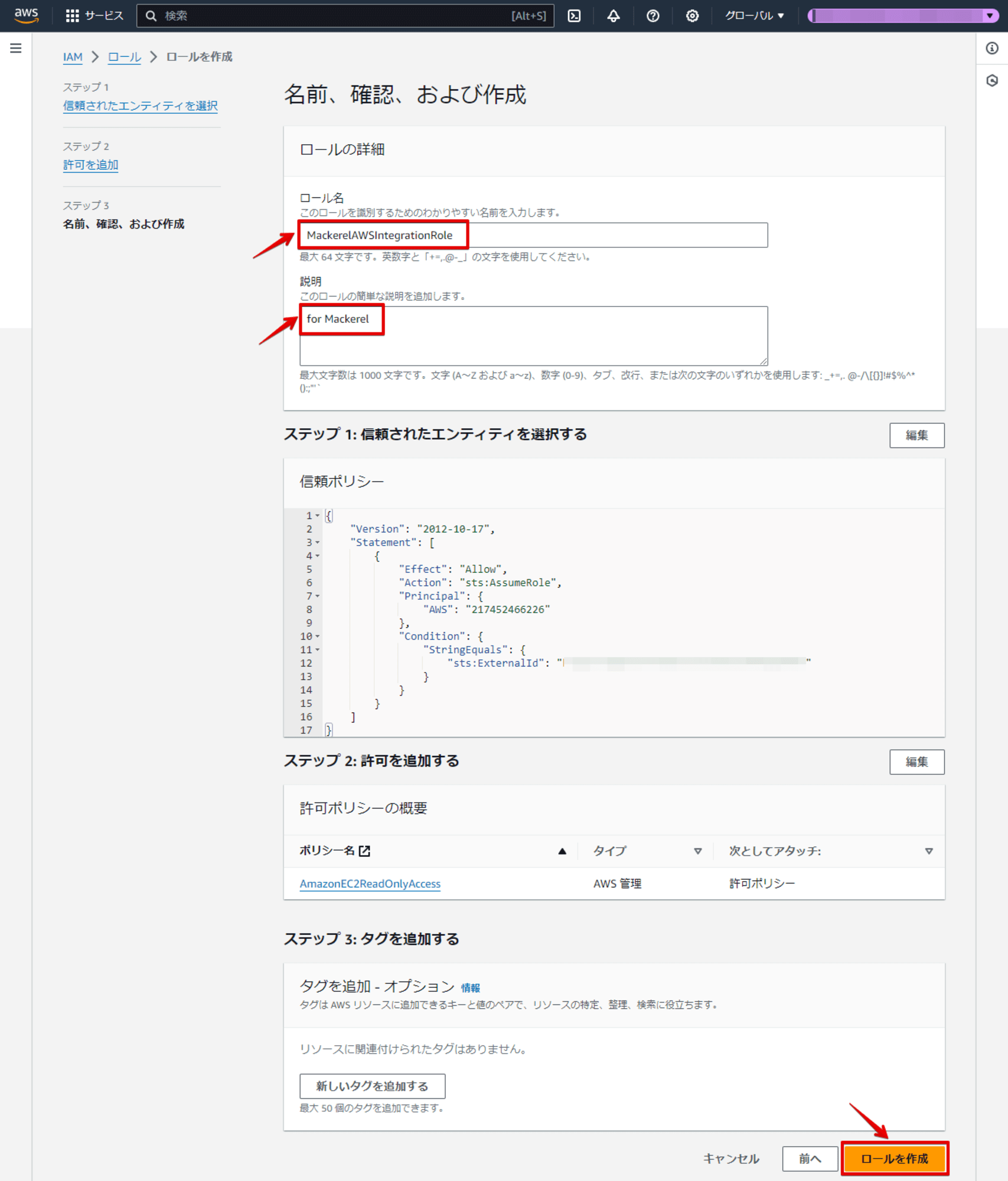Click the "2012-10-17" version value
The height and width of the screenshot is (1181, 1008).
point(454,528)
